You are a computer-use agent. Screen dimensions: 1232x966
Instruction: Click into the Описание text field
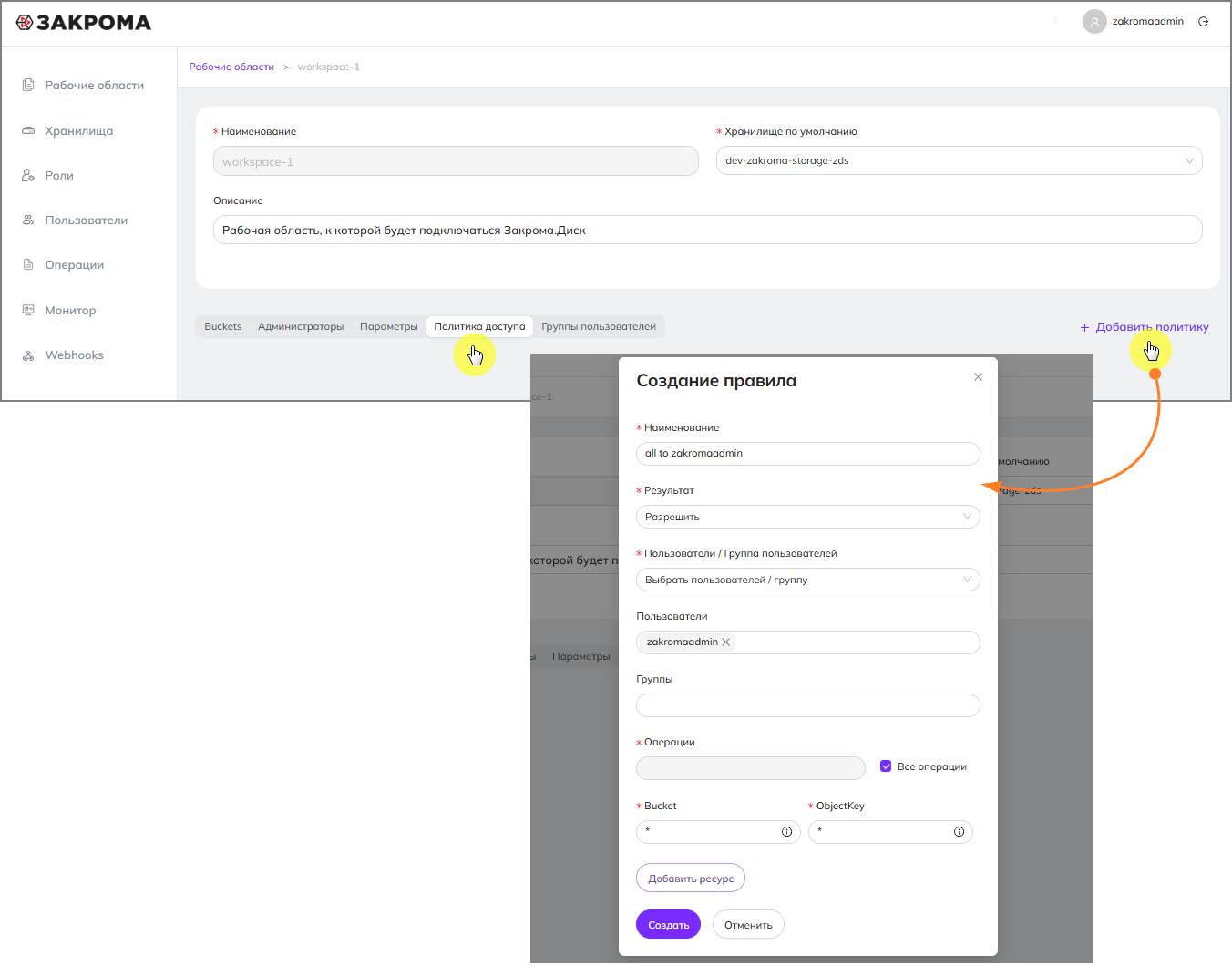point(707,230)
